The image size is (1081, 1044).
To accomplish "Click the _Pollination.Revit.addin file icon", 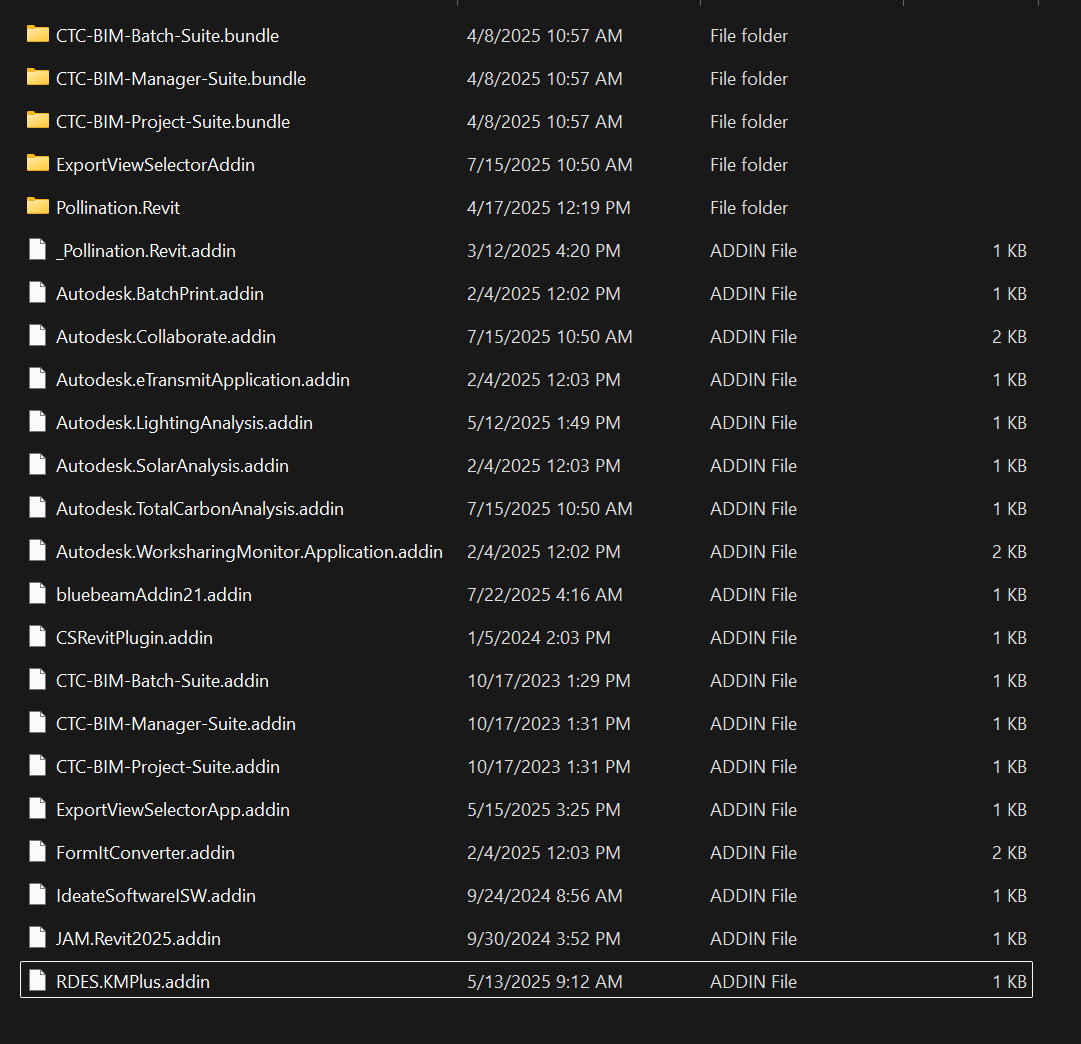I will (38, 250).
